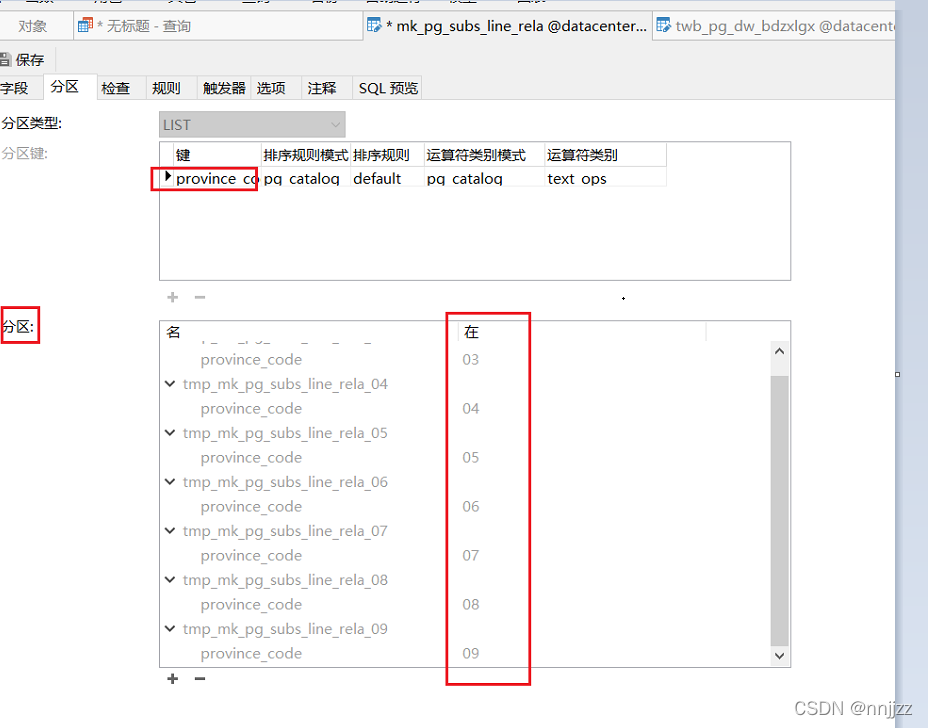Screen dimensions: 928x728
Task: Collapse tmp_mk_pg_subs_line_rela_06 partition entry
Action: click(x=170, y=482)
